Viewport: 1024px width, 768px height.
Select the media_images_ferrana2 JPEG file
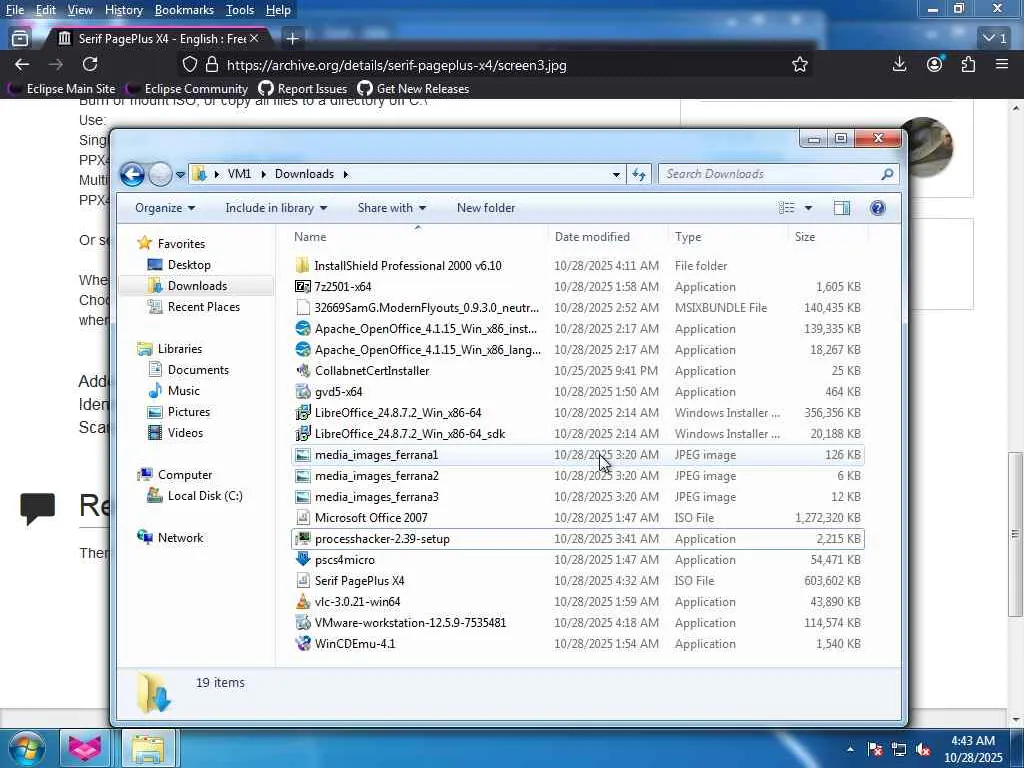(578, 475)
